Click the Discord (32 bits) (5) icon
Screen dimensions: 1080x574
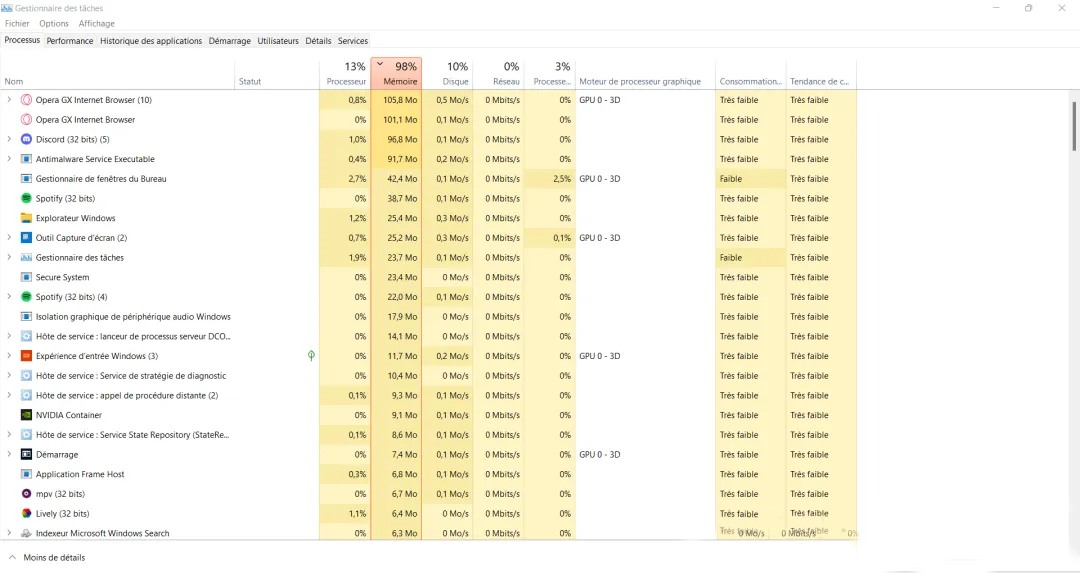point(26,139)
